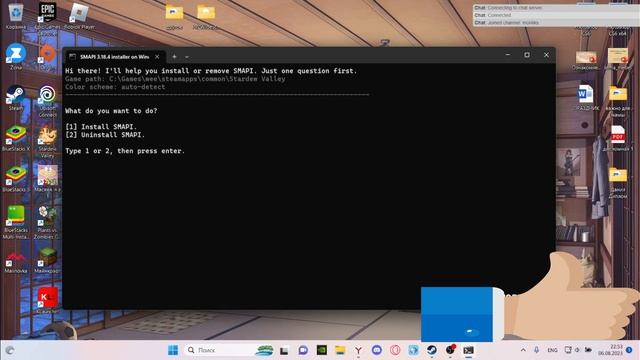Open a new terminal tab with plus
The width and height of the screenshot is (640, 360).
coord(174,57)
